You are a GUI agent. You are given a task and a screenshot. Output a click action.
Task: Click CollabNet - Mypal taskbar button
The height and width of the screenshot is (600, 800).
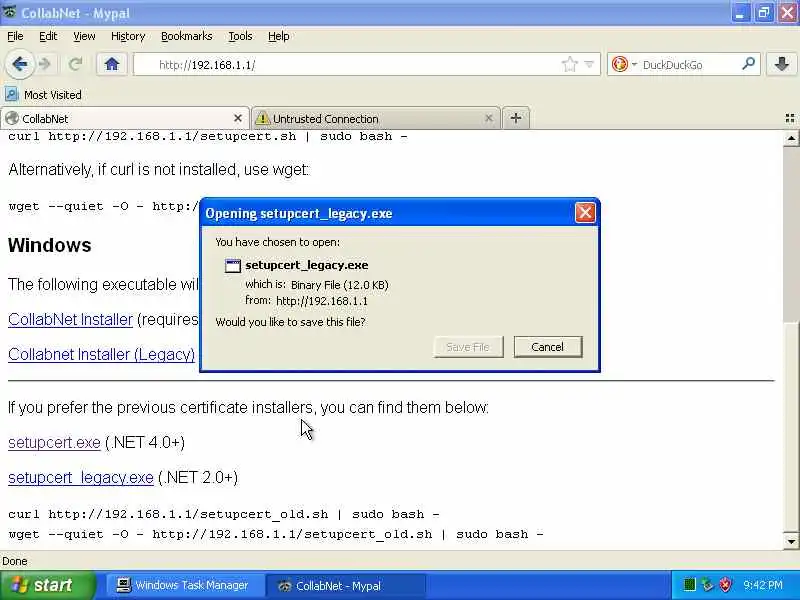pyautogui.click(x=345, y=586)
